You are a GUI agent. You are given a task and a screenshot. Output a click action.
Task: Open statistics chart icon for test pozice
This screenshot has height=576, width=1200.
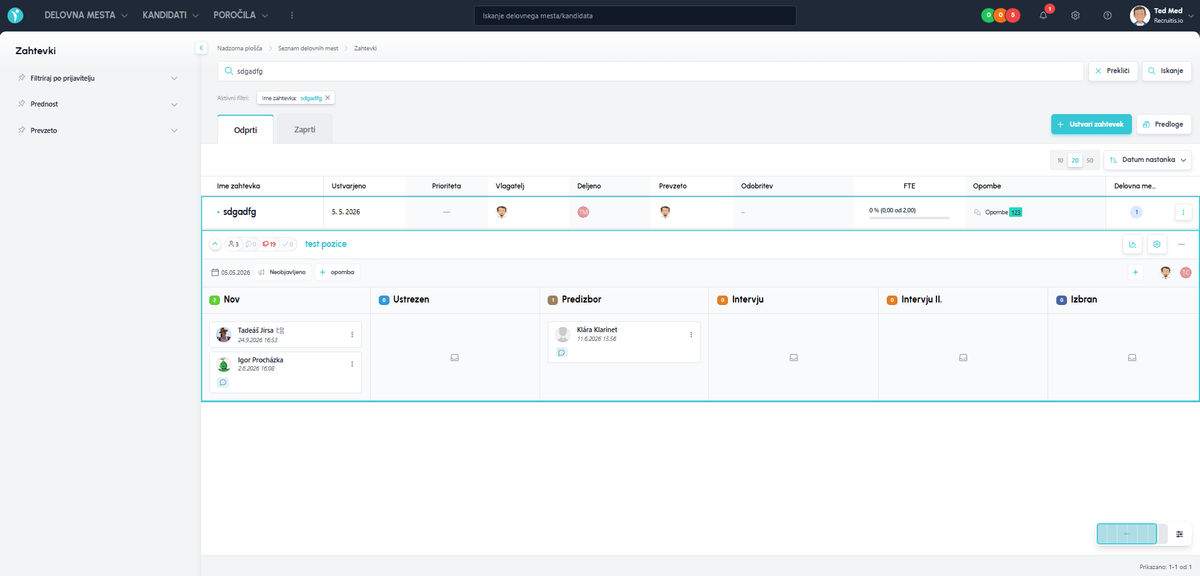[x=1133, y=244]
